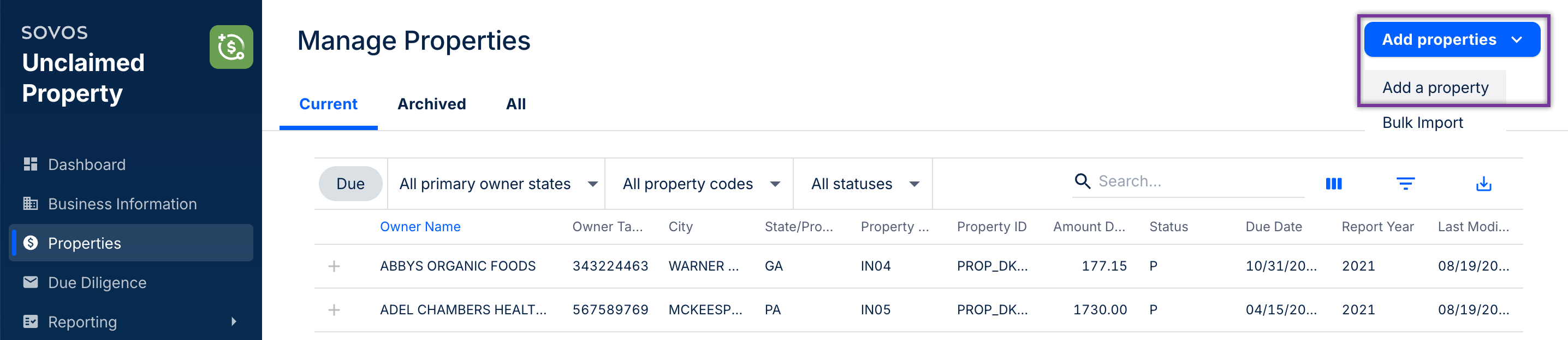Open Dashboard from sidebar
Viewport: 1568px width, 340px height.
(x=86, y=165)
